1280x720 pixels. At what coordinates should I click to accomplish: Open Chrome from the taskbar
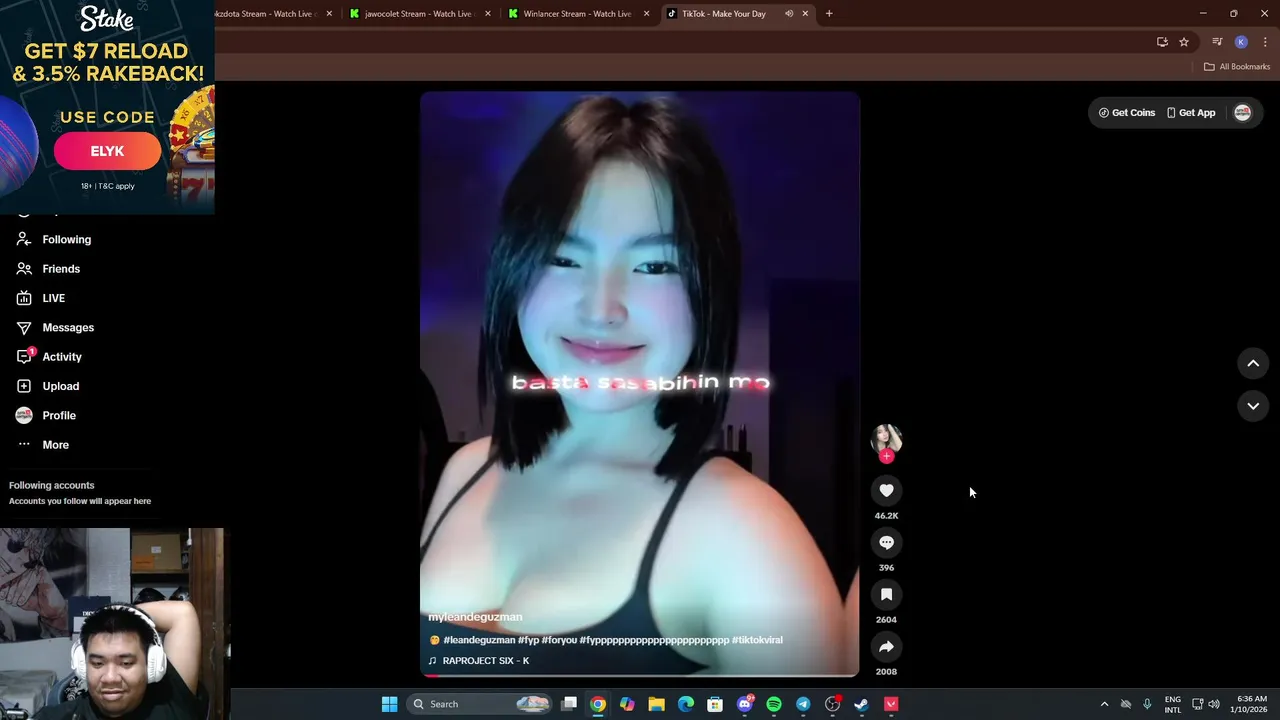click(x=597, y=704)
